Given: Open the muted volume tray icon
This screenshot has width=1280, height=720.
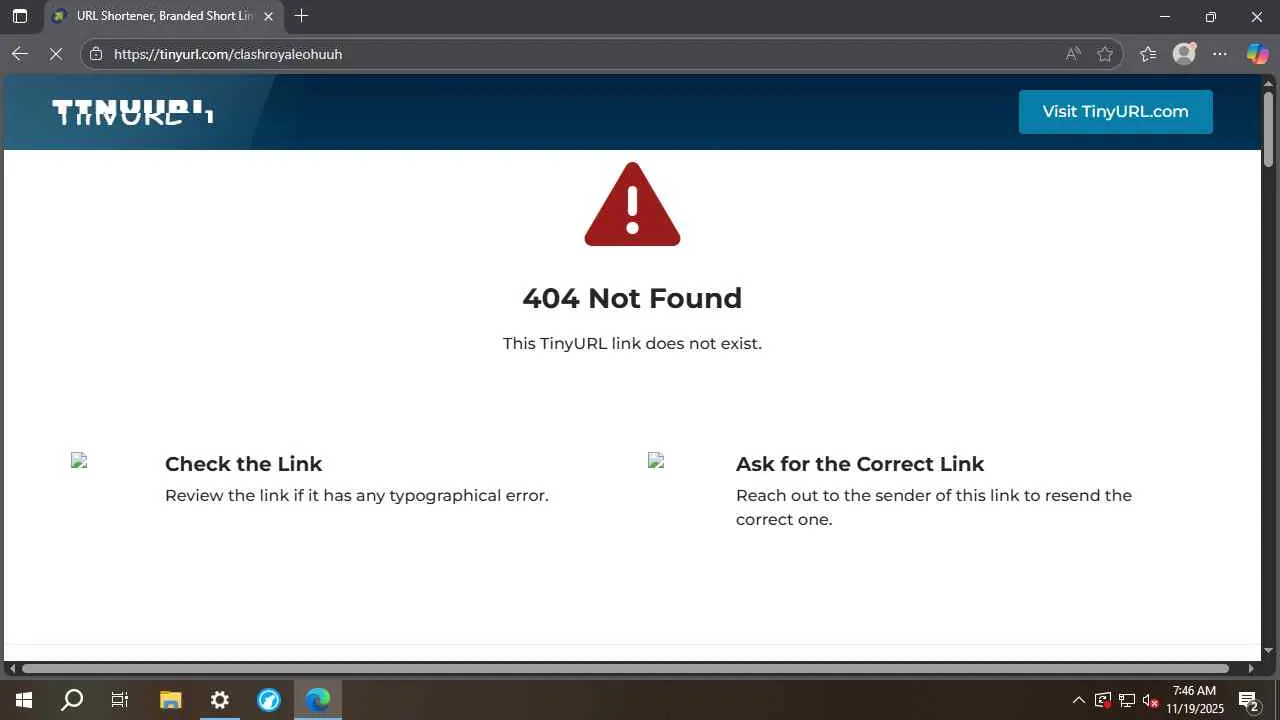Looking at the screenshot, I should tap(1151, 700).
